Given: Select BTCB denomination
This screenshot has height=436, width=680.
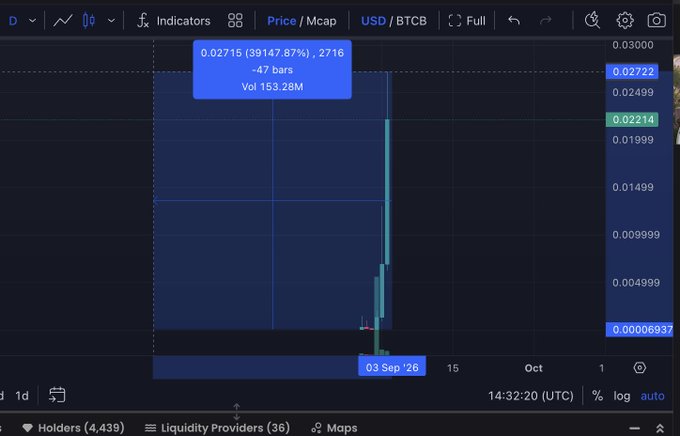Looking at the screenshot, I should pos(411,21).
